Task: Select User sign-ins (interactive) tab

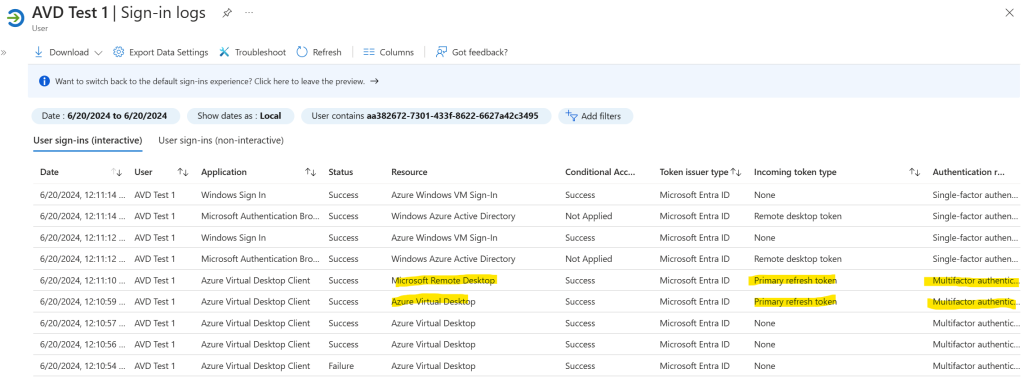Action: [x=88, y=140]
